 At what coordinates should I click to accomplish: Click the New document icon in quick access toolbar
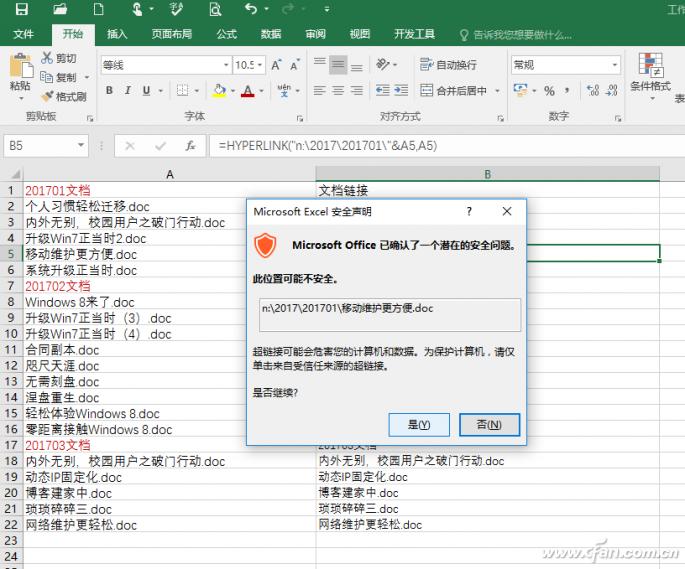99,9
